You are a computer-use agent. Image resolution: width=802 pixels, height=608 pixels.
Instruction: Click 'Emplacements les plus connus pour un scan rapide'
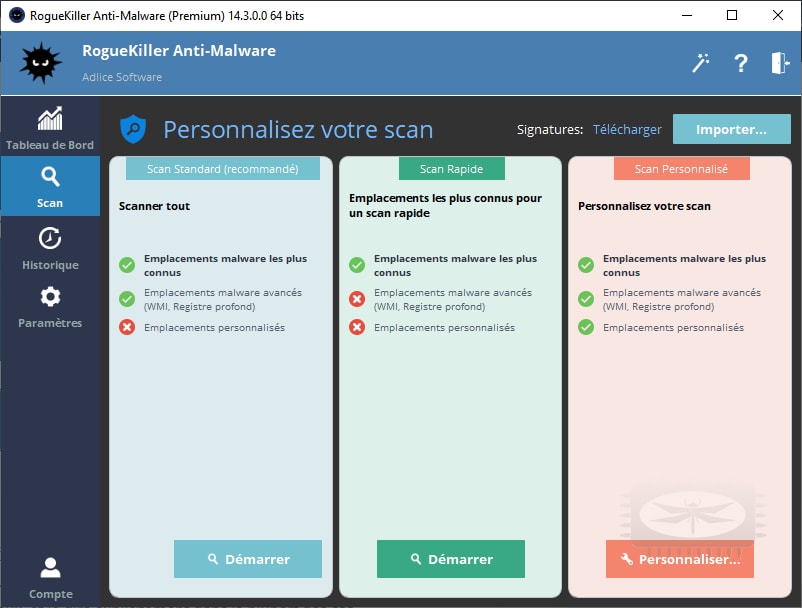point(445,206)
